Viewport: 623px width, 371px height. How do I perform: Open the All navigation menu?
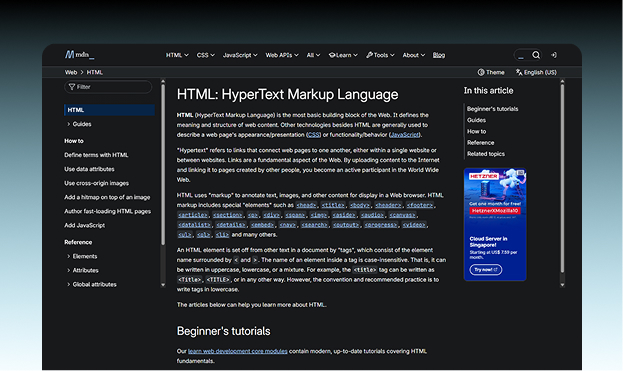click(x=313, y=55)
